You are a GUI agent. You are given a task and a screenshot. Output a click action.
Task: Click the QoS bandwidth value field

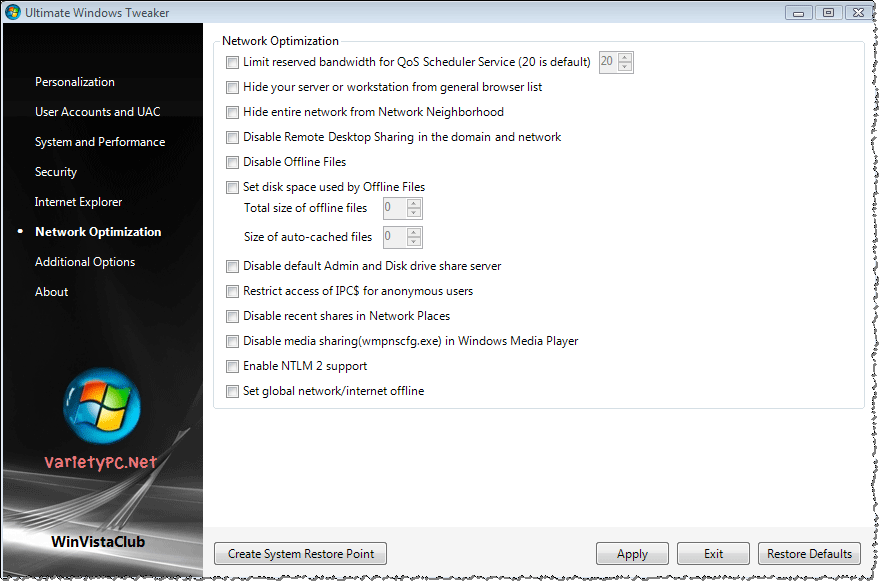(608, 62)
